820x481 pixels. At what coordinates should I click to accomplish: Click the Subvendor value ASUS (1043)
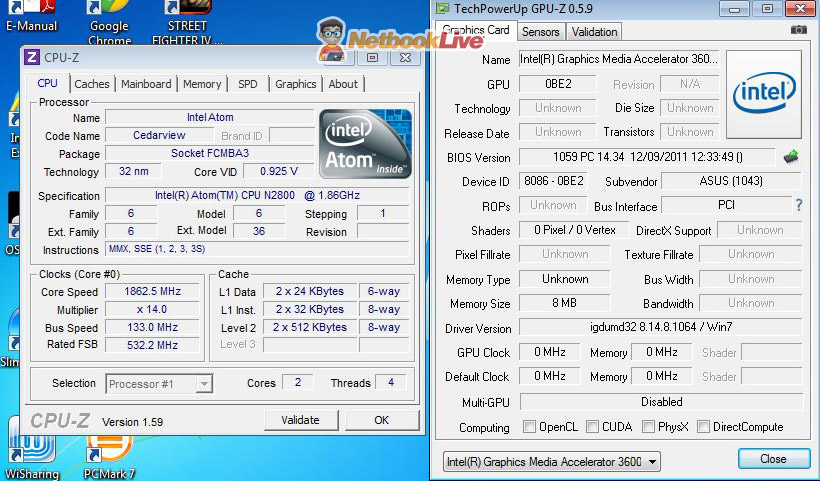pyautogui.click(x=731, y=181)
